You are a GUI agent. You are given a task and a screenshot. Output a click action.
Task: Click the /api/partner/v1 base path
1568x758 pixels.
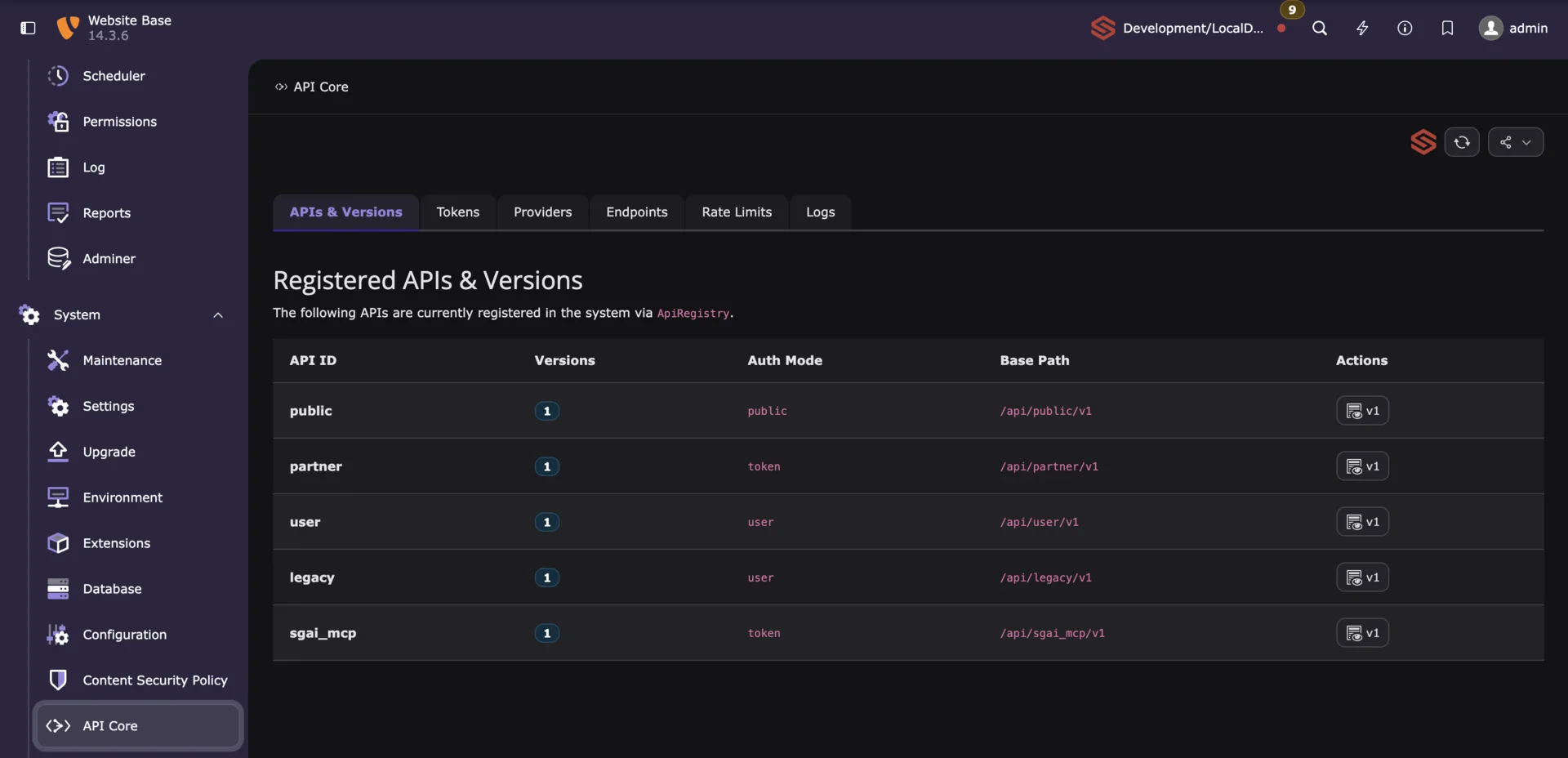[1049, 466]
